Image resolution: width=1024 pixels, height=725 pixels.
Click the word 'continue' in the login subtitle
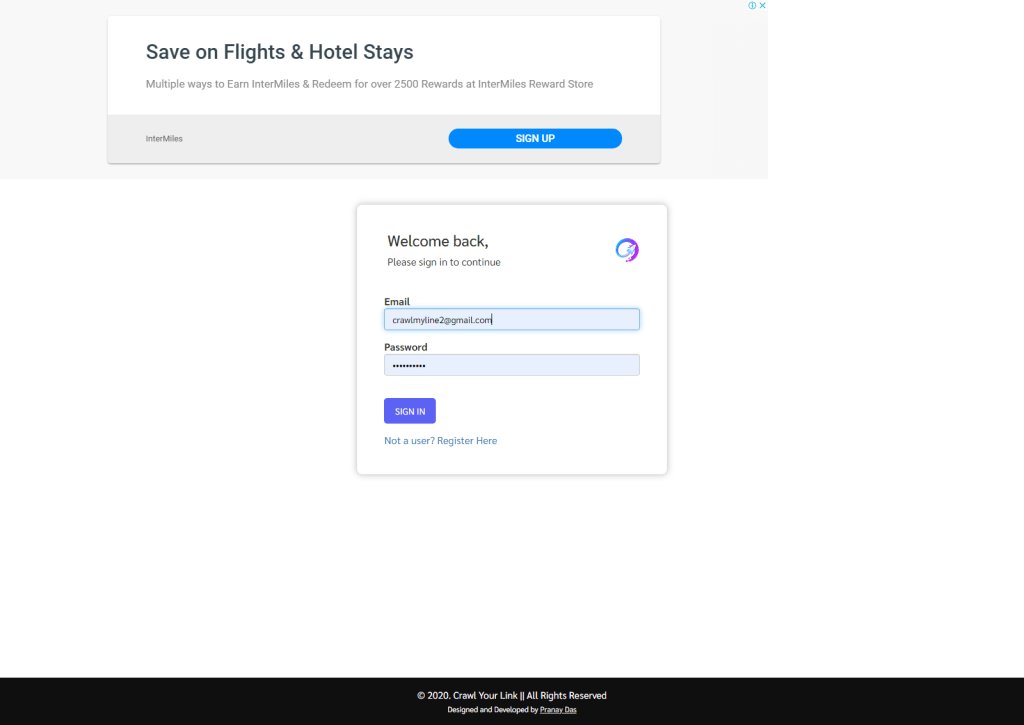click(481, 262)
